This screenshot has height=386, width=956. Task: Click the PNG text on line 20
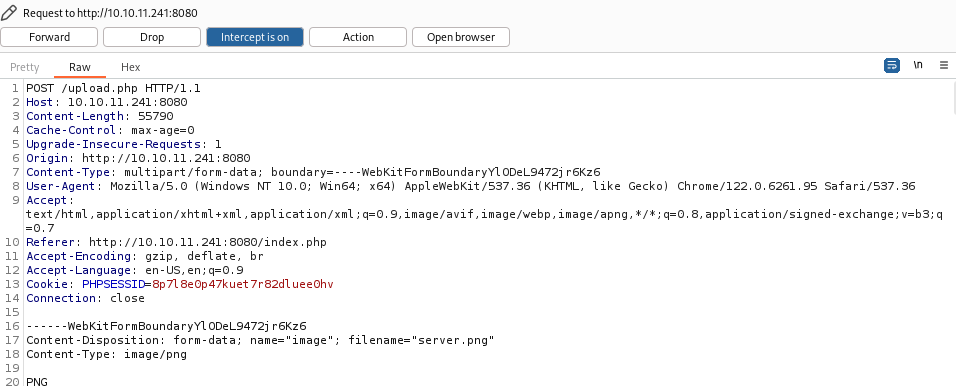(x=37, y=382)
